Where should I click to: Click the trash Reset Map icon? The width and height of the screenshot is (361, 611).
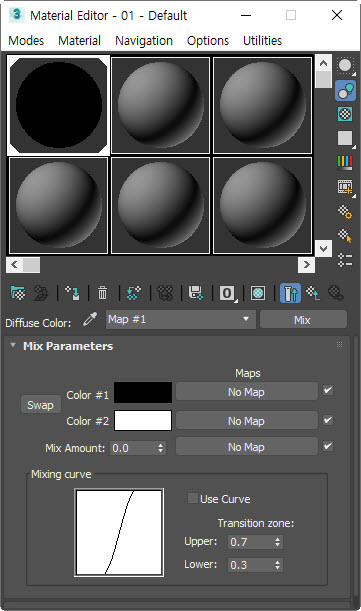[103, 293]
